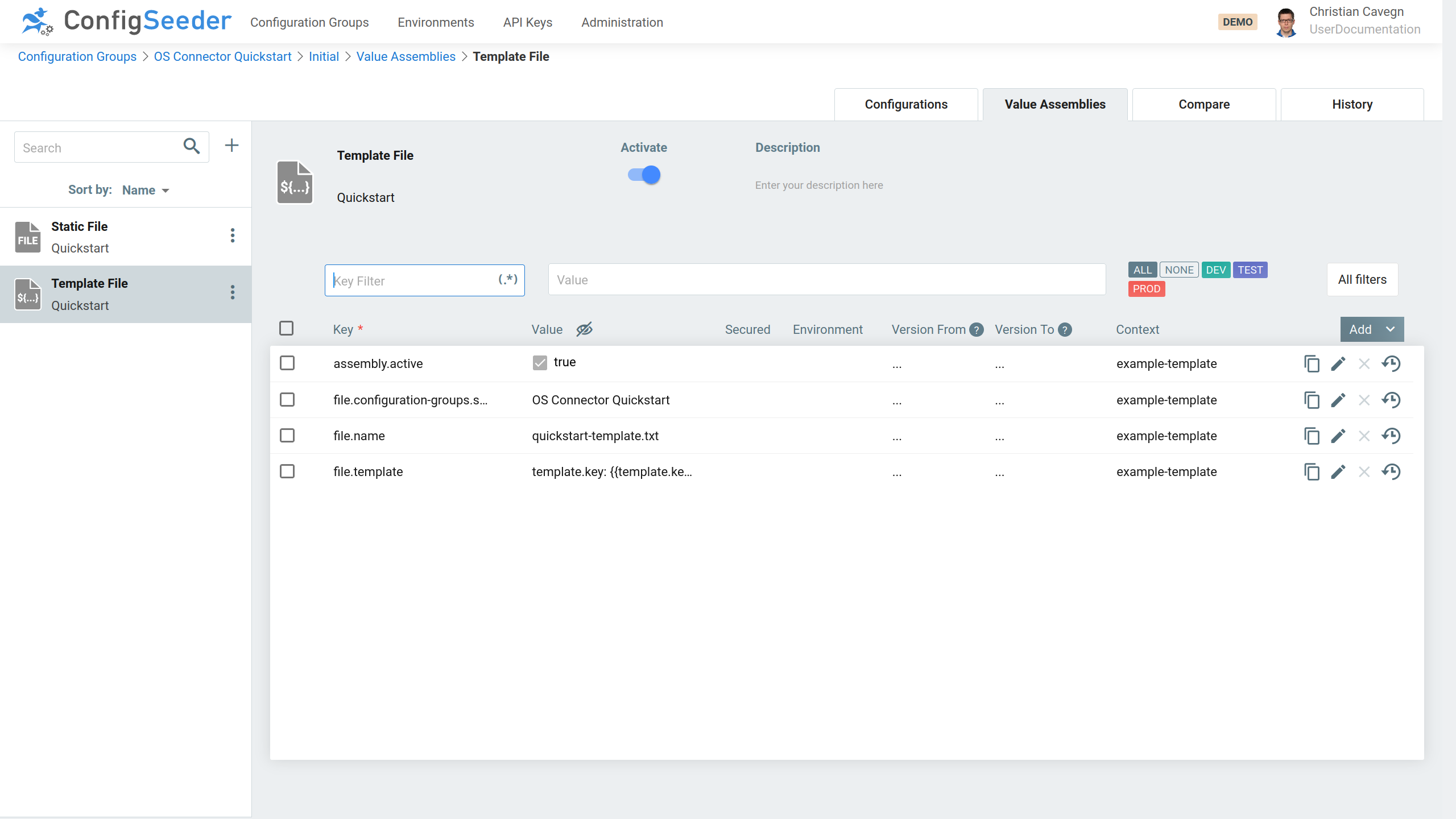This screenshot has width=1456, height=819.
Task: Show history of assembly.active row
Action: pyautogui.click(x=1391, y=363)
